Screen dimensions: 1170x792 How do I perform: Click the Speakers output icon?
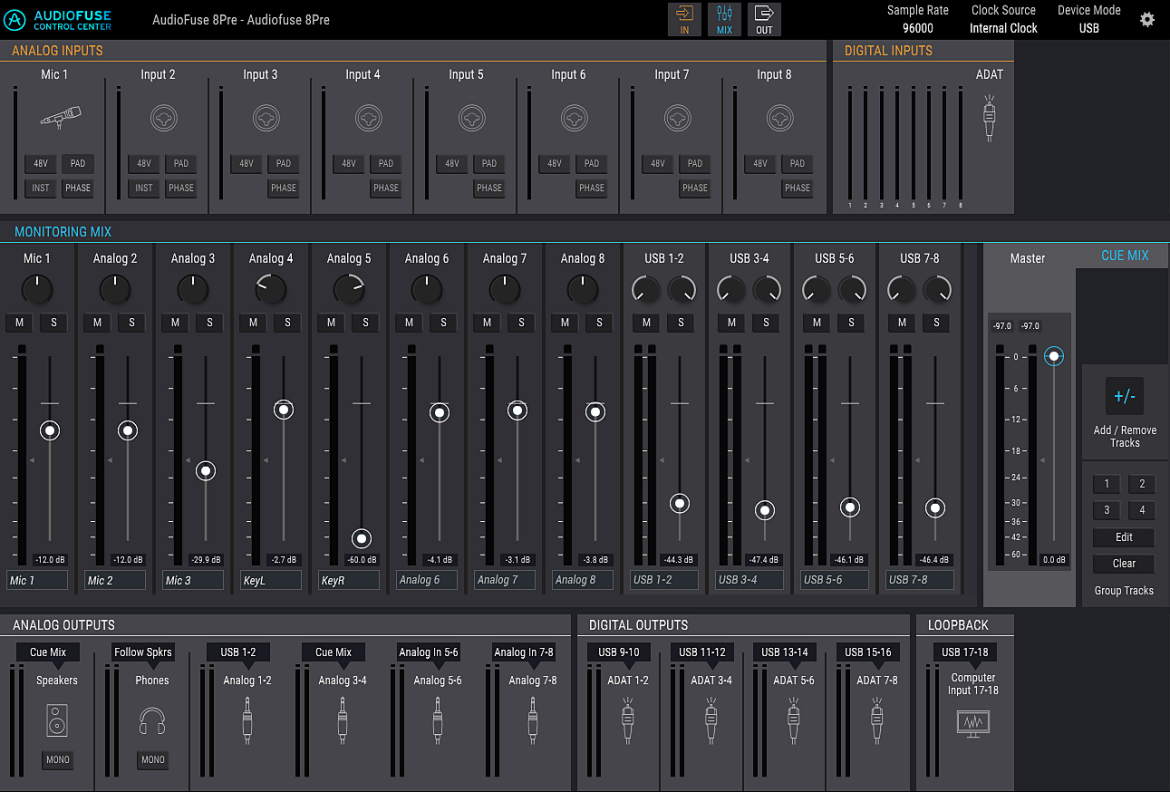pos(57,721)
